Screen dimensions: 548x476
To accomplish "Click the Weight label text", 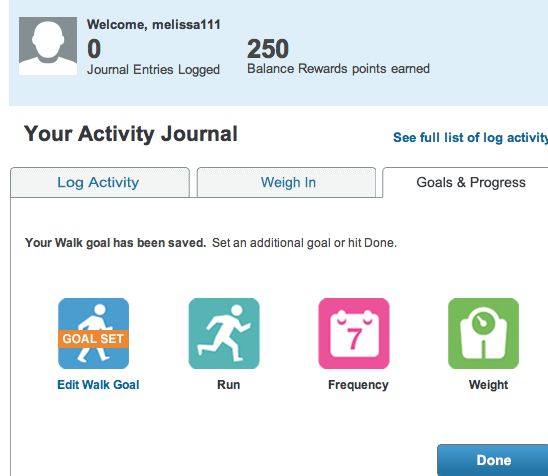I will coord(488,385).
